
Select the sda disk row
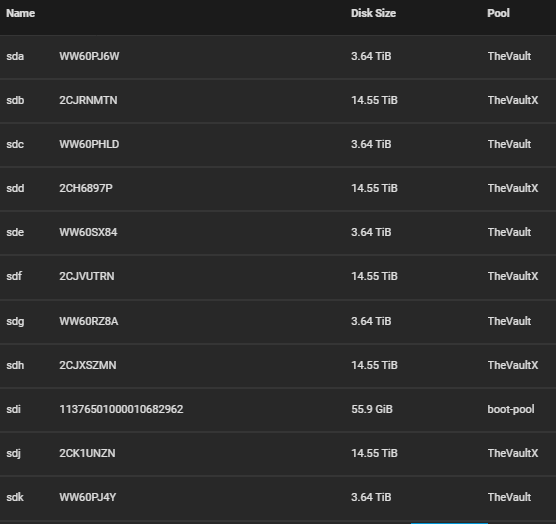tap(278, 56)
